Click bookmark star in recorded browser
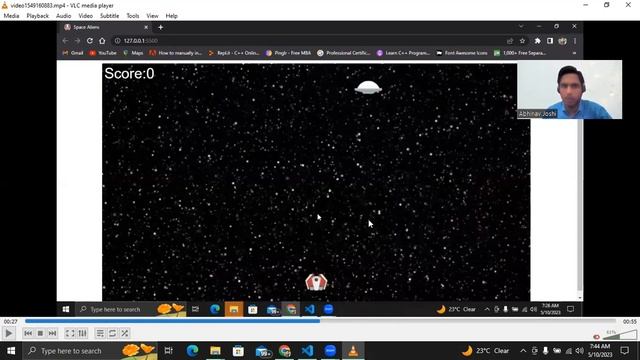Screen dimensions: 640x360 point(522,41)
